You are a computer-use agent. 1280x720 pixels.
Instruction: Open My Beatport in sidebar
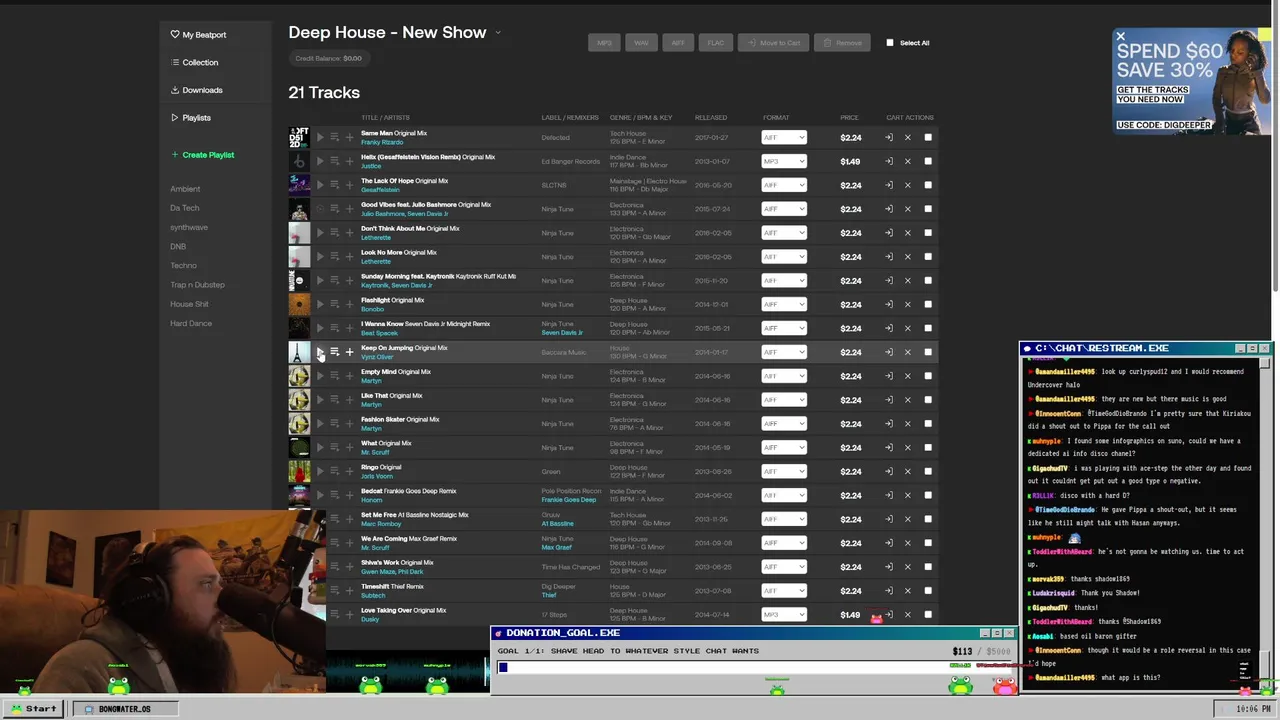click(x=198, y=35)
